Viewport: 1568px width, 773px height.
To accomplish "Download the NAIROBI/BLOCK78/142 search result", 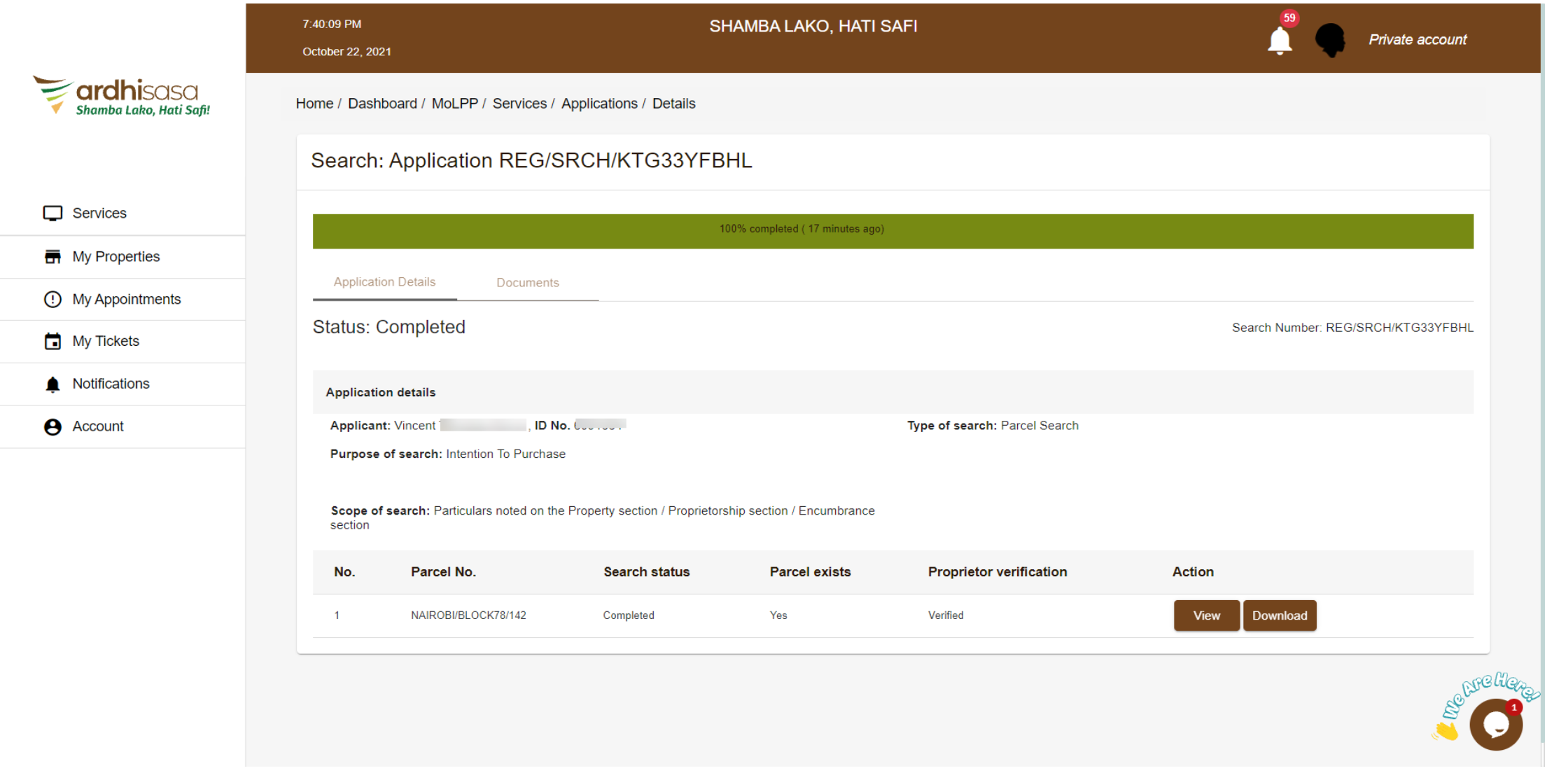I will tap(1279, 615).
